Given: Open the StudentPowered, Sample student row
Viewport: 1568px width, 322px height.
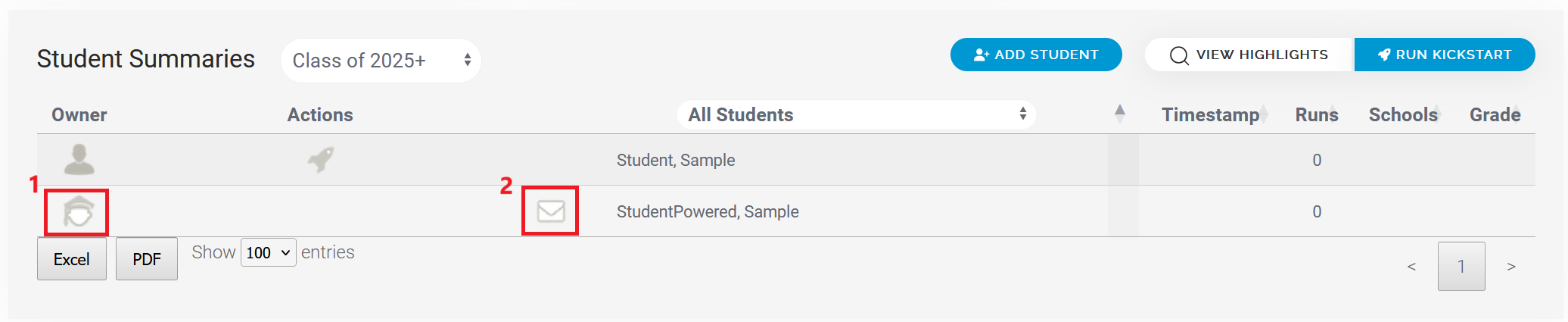Looking at the screenshot, I should (708, 211).
